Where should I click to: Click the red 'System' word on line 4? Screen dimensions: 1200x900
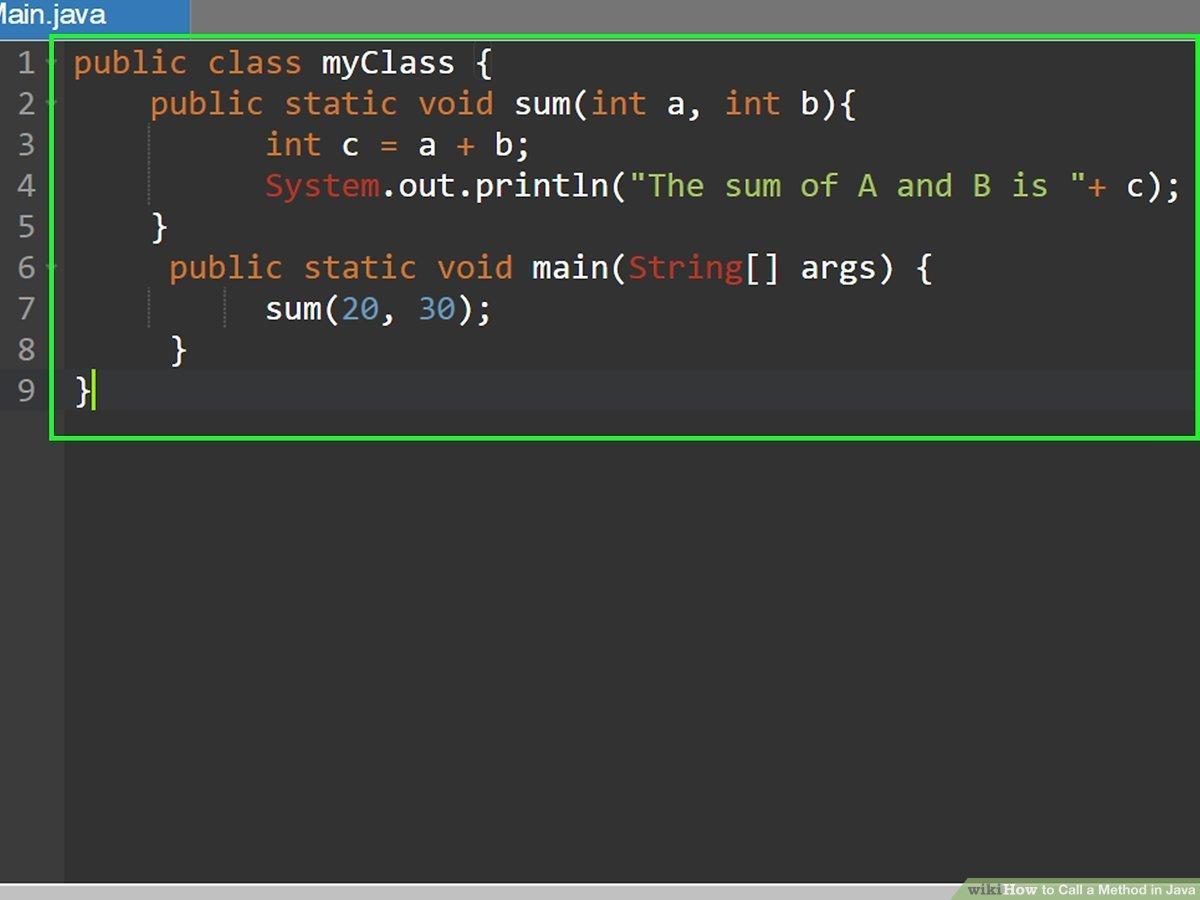322,186
